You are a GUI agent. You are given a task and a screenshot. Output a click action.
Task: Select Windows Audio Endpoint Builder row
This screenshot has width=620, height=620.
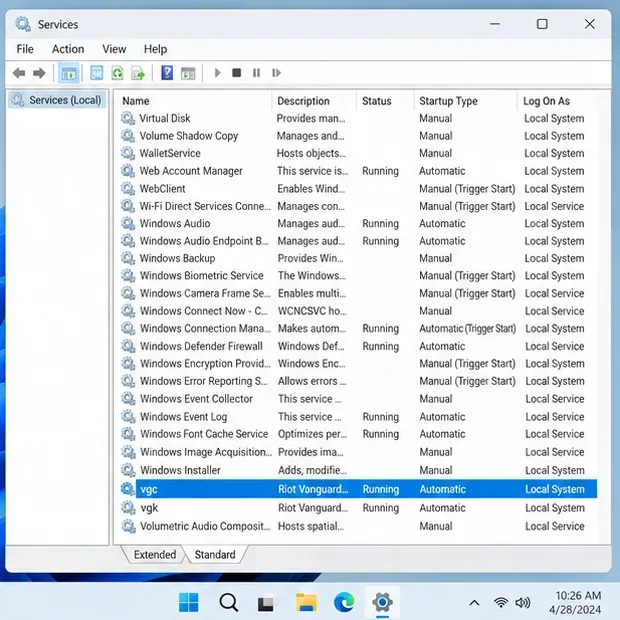(359, 241)
